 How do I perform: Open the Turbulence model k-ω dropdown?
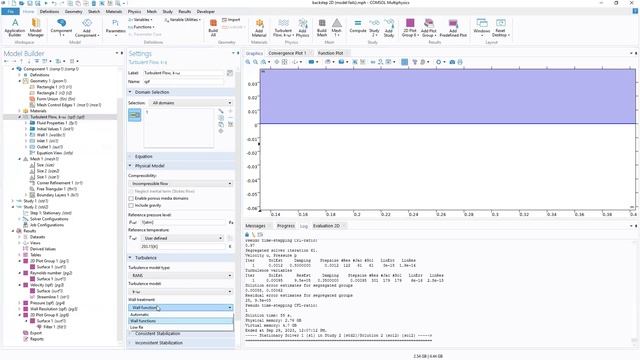point(181,291)
